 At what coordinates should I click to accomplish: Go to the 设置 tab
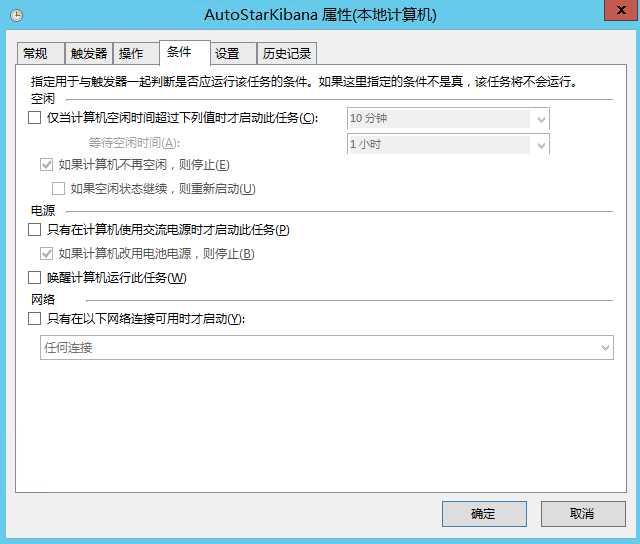pos(227,54)
